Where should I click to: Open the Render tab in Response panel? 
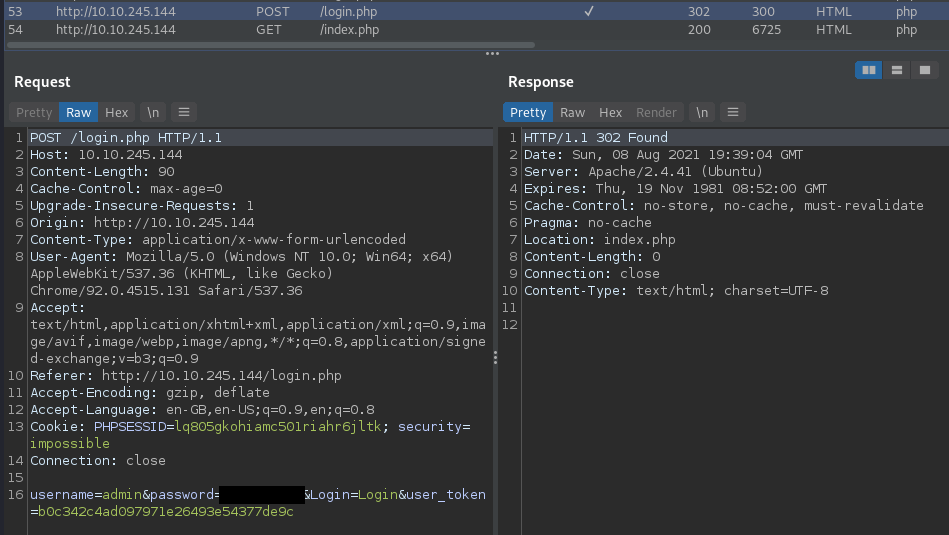pos(657,113)
